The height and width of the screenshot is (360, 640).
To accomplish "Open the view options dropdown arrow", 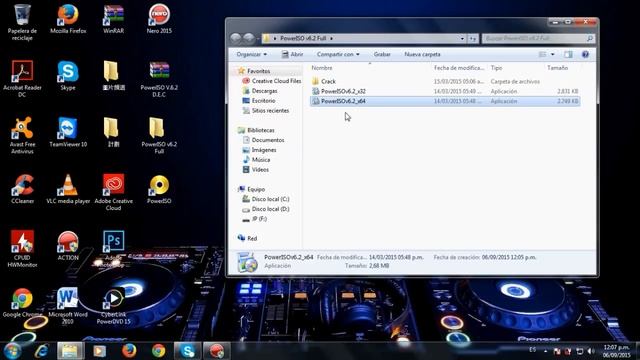I will click(x=553, y=54).
